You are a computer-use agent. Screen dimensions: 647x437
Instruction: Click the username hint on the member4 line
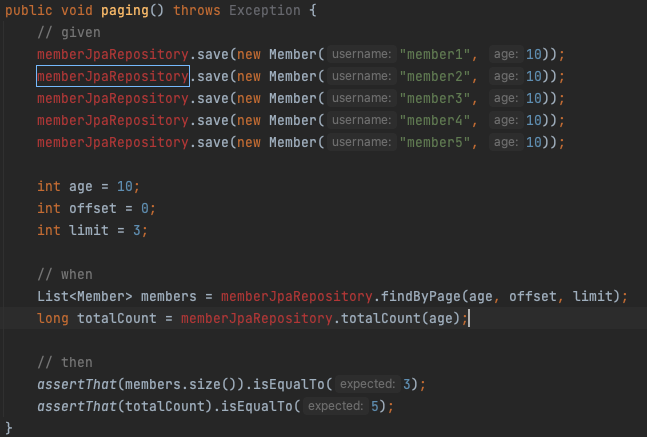(x=362, y=120)
